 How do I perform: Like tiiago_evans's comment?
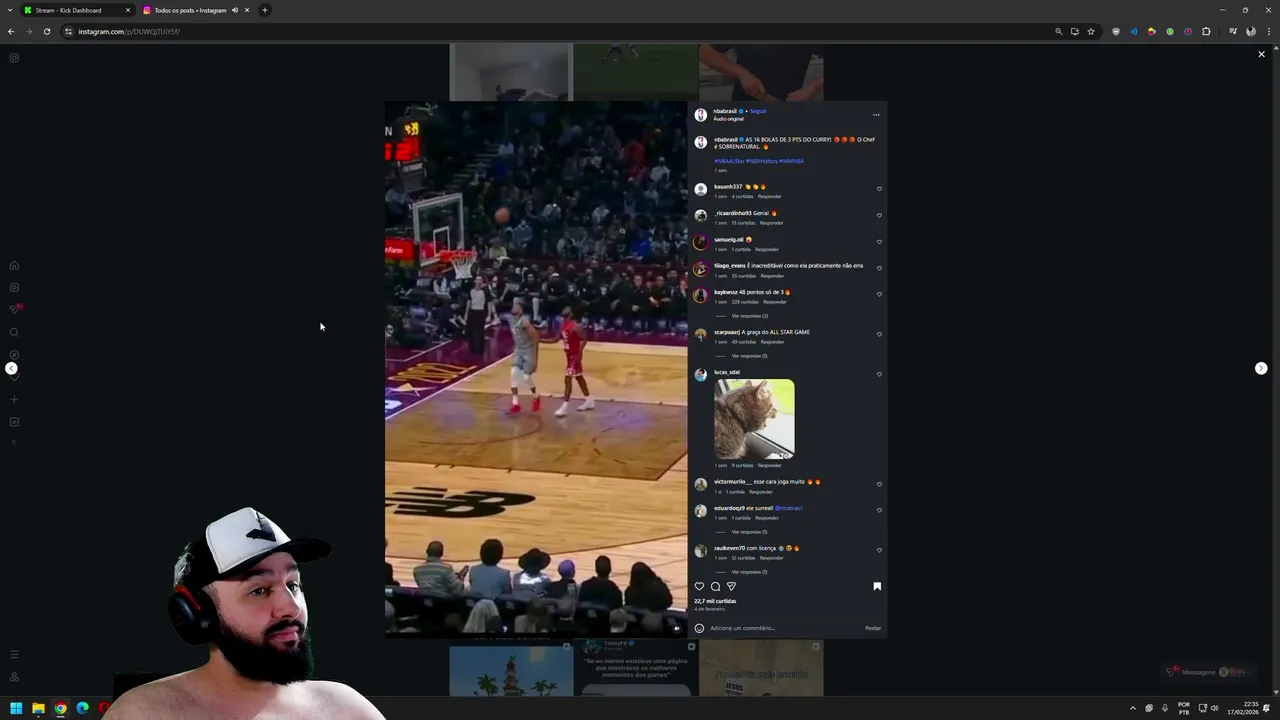[879, 268]
